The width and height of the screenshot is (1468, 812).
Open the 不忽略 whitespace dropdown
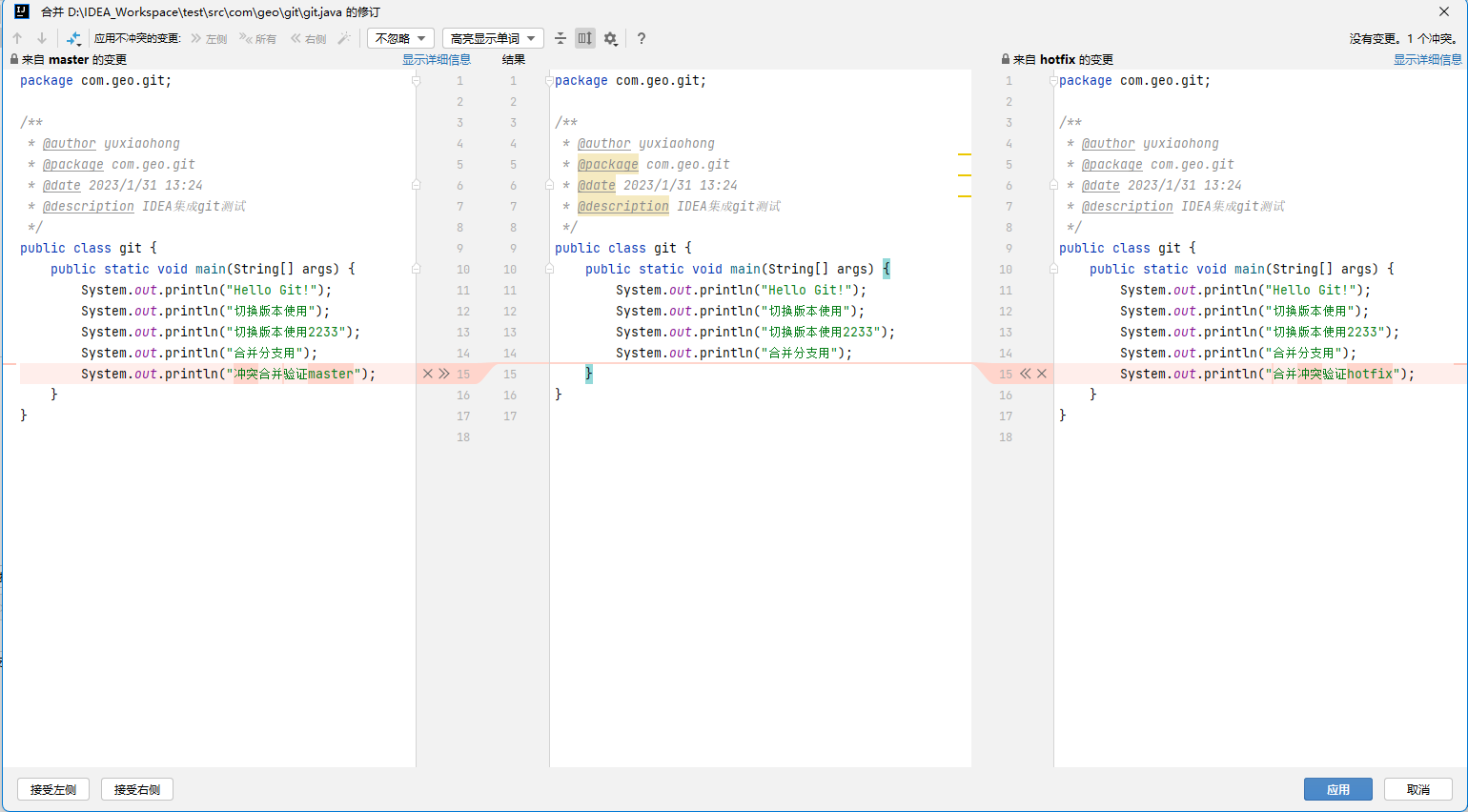point(400,38)
